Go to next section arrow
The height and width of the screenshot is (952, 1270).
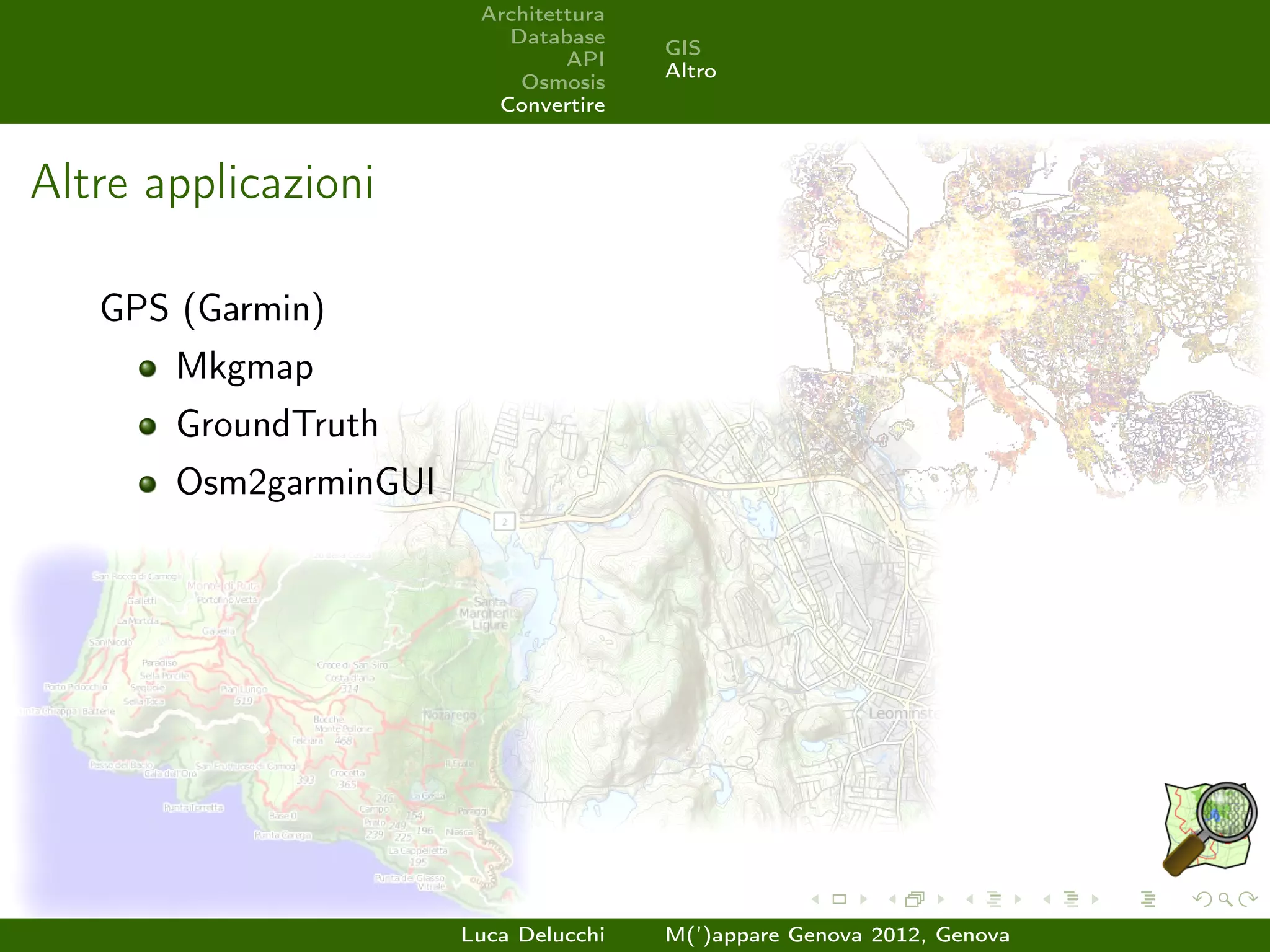[x=1095, y=899]
